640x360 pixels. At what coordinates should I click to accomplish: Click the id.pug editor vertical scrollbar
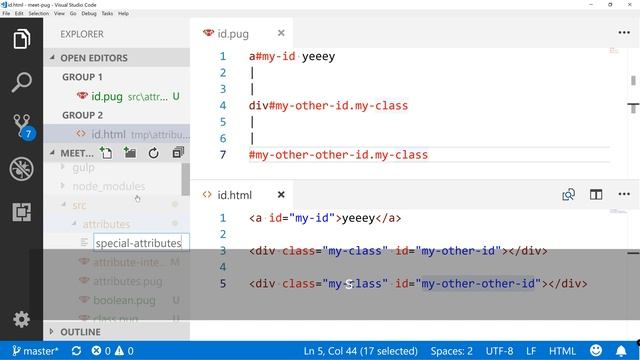633,80
